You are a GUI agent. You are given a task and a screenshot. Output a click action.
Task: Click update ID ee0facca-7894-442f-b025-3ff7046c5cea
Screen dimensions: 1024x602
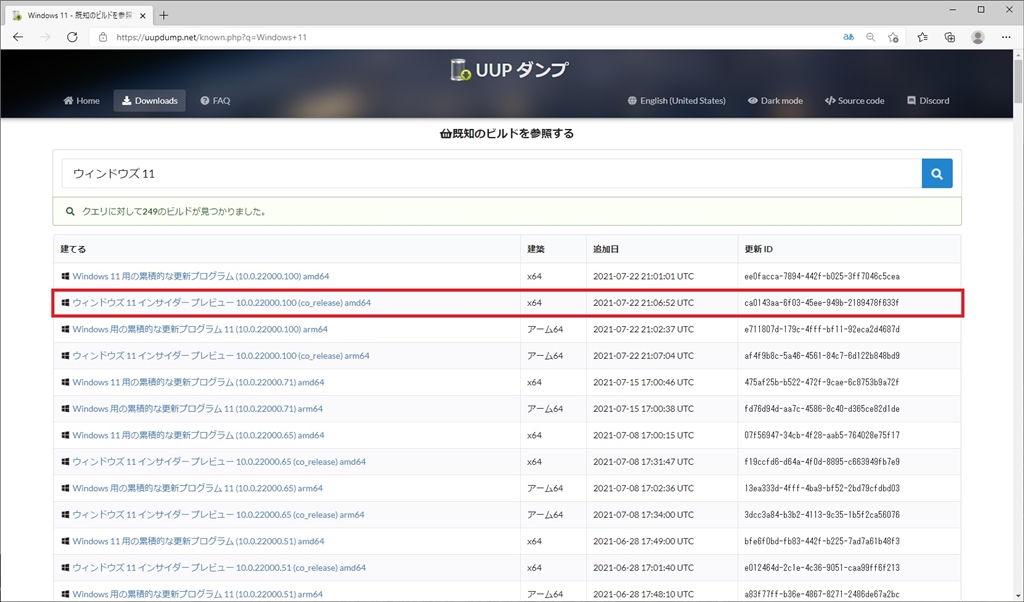[822, 276]
